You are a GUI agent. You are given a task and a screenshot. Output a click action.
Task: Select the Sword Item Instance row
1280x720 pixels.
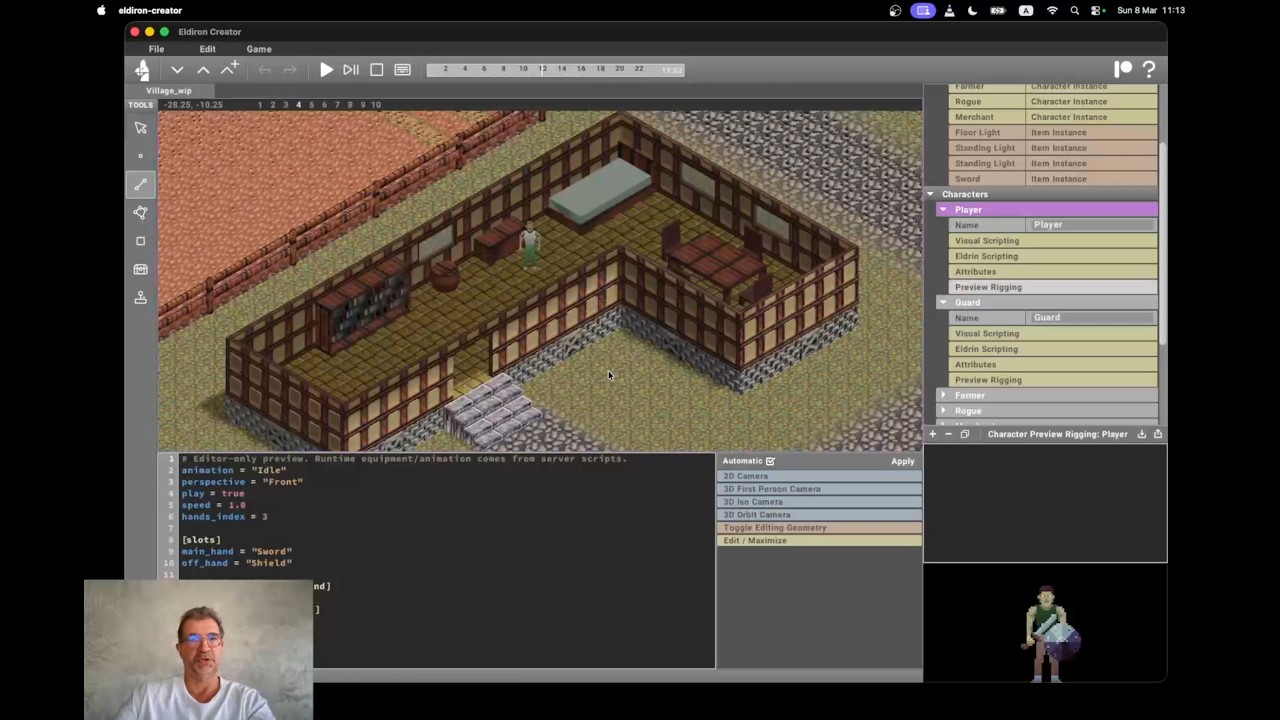click(x=1054, y=179)
